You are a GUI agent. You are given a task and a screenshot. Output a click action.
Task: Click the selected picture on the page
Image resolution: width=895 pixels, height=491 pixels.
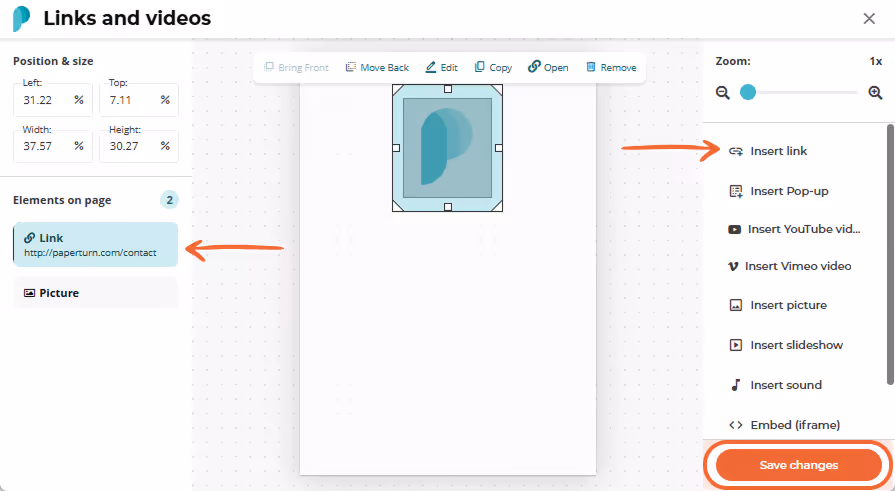448,148
